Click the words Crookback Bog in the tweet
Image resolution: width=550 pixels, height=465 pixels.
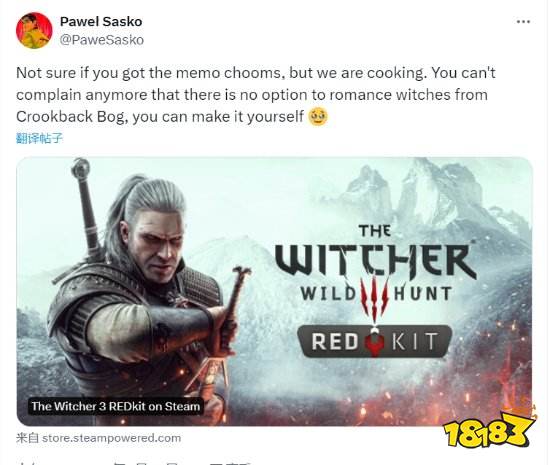70,116
